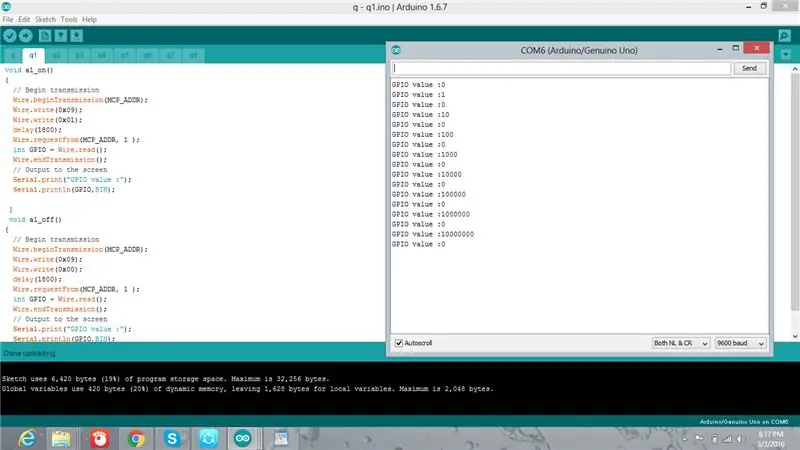
Task: Click 'Done uploading' status message
Action: point(30,353)
